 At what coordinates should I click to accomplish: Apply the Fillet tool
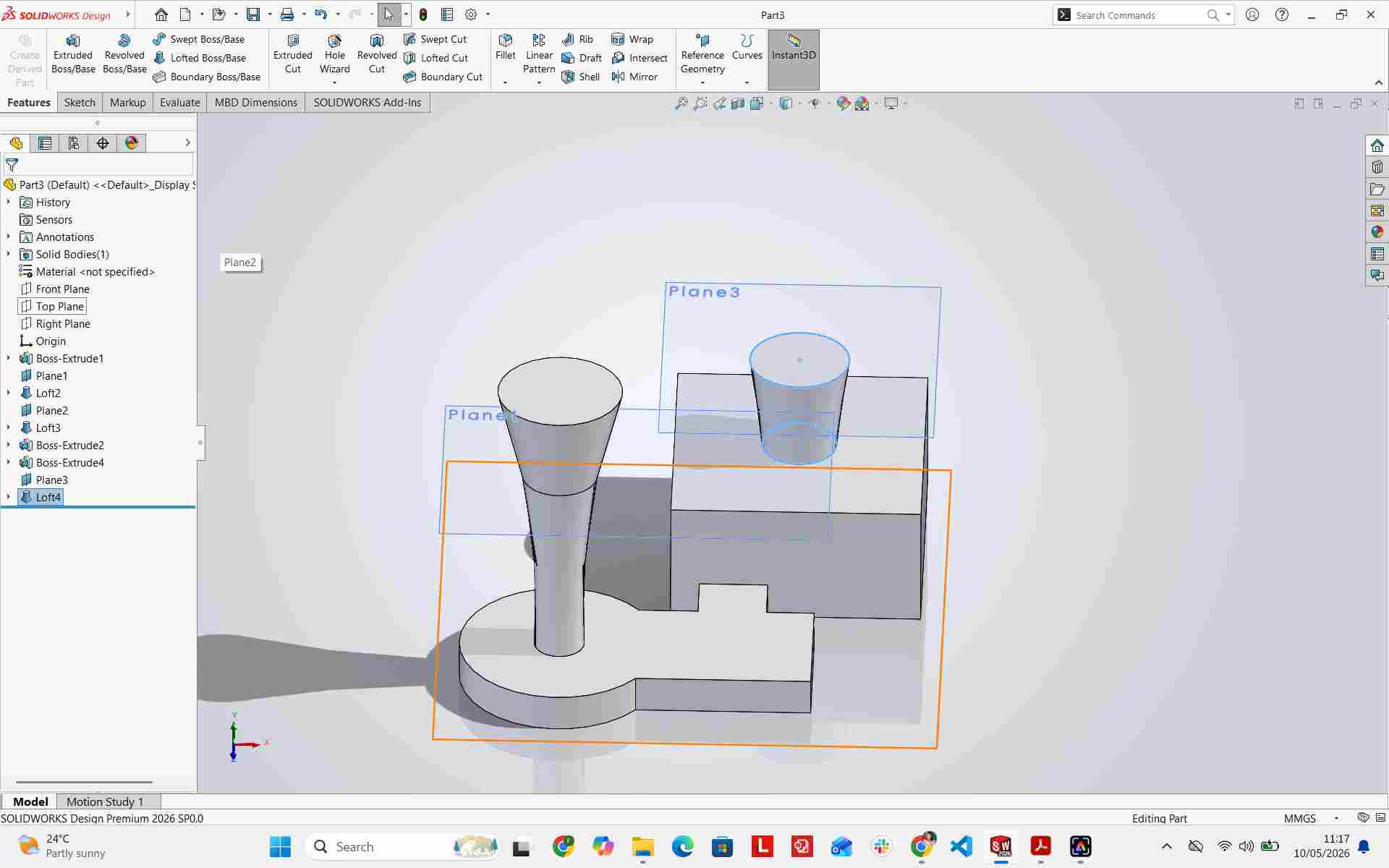506,47
